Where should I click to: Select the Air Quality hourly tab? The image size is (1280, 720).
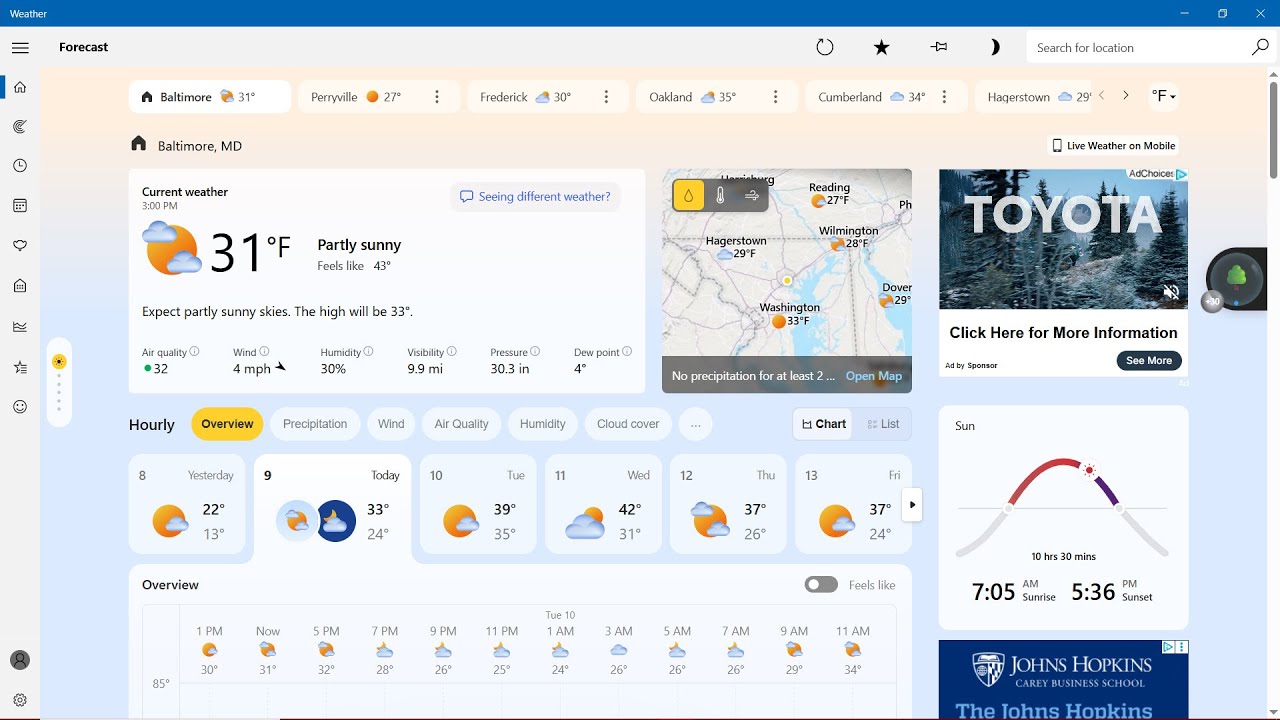click(461, 424)
